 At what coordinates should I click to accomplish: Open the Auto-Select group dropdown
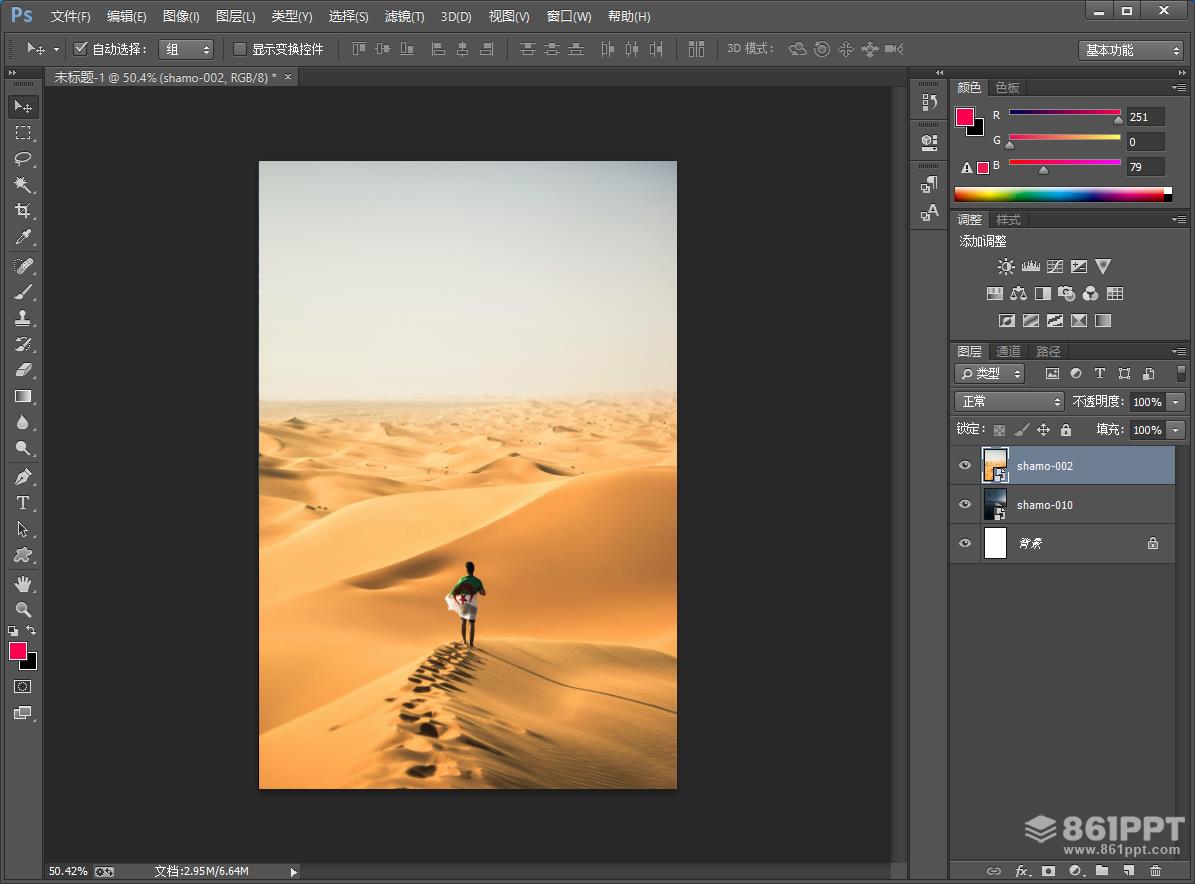pyautogui.click(x=186, y=50)
